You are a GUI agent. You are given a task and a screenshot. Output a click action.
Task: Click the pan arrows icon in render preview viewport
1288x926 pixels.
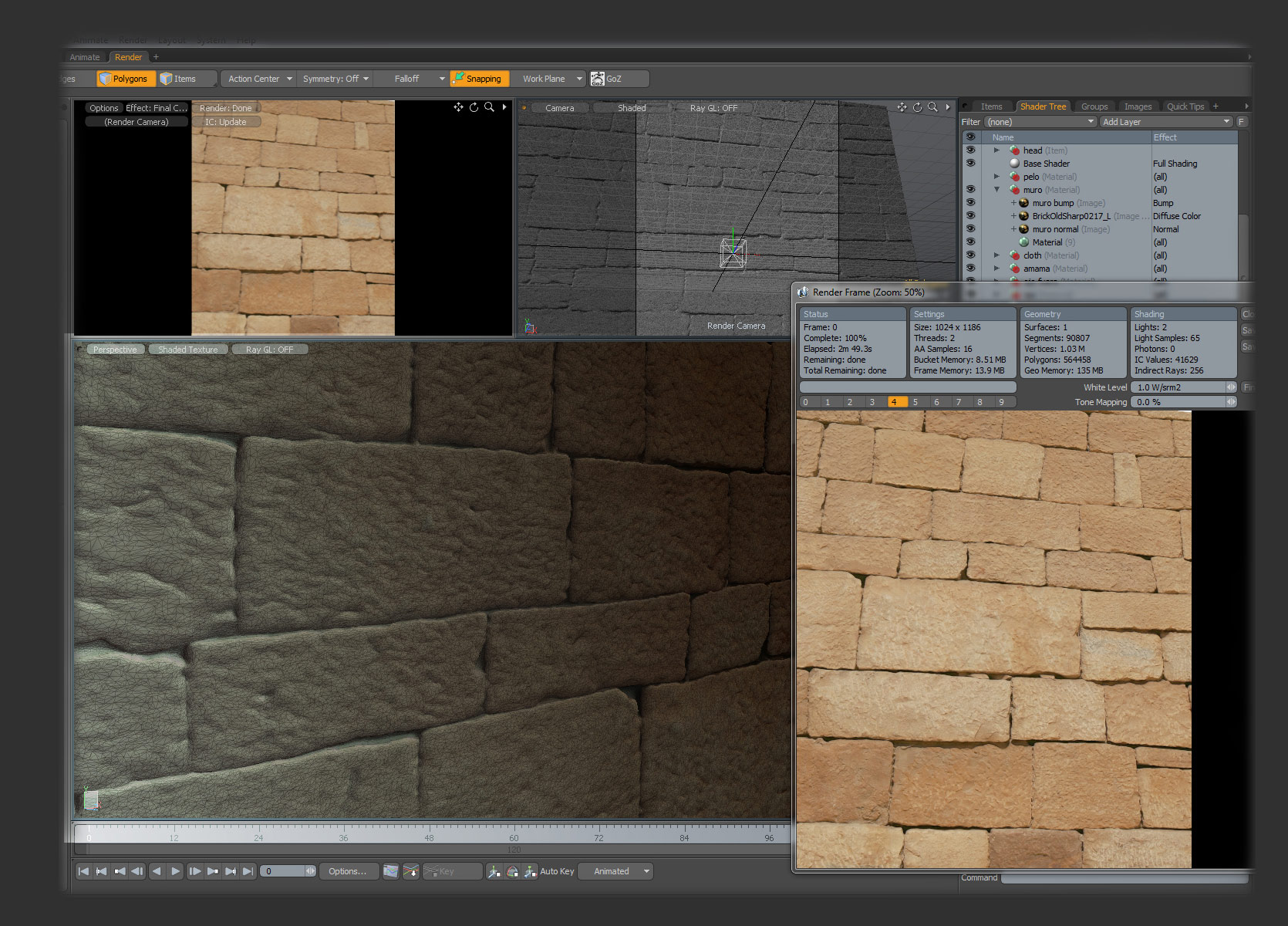coord(458,107)
